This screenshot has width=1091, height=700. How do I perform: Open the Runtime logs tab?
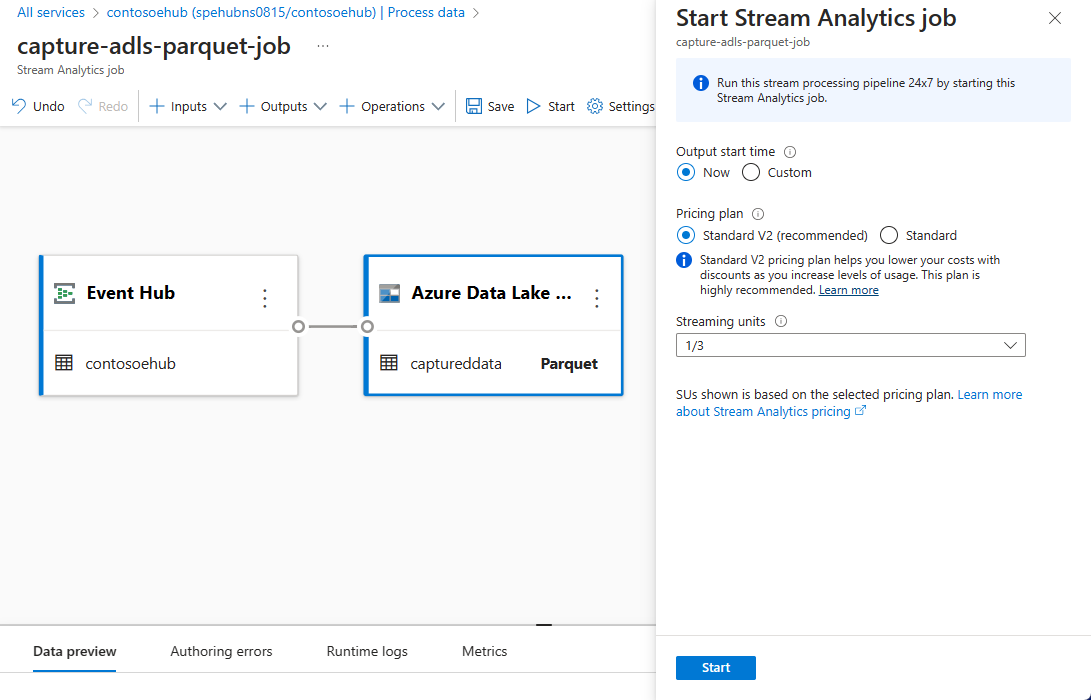point(367,651)
